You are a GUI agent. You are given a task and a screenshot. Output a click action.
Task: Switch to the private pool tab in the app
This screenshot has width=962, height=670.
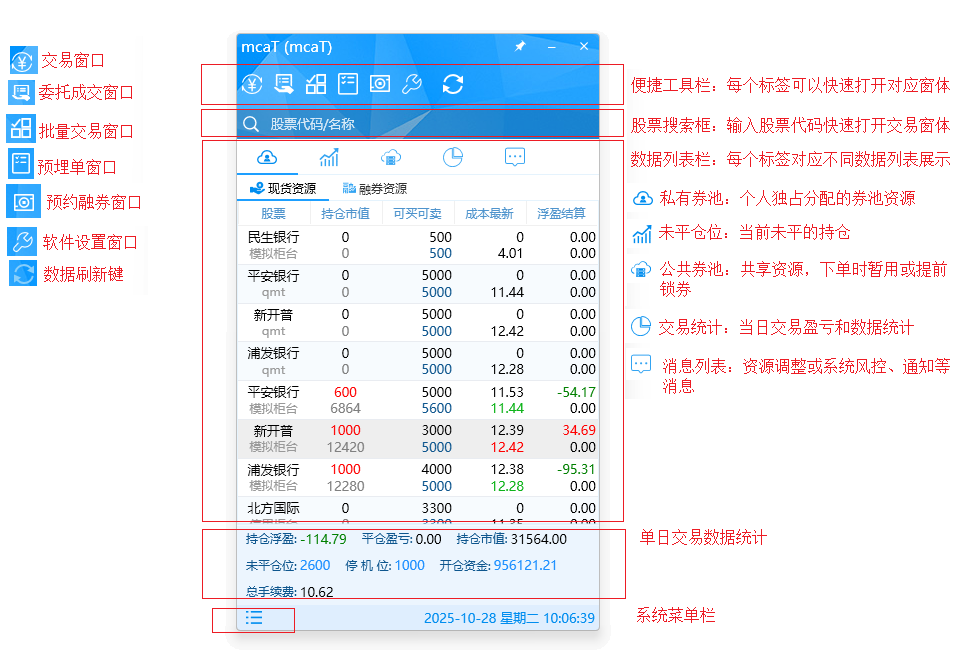tap(267, 158)
